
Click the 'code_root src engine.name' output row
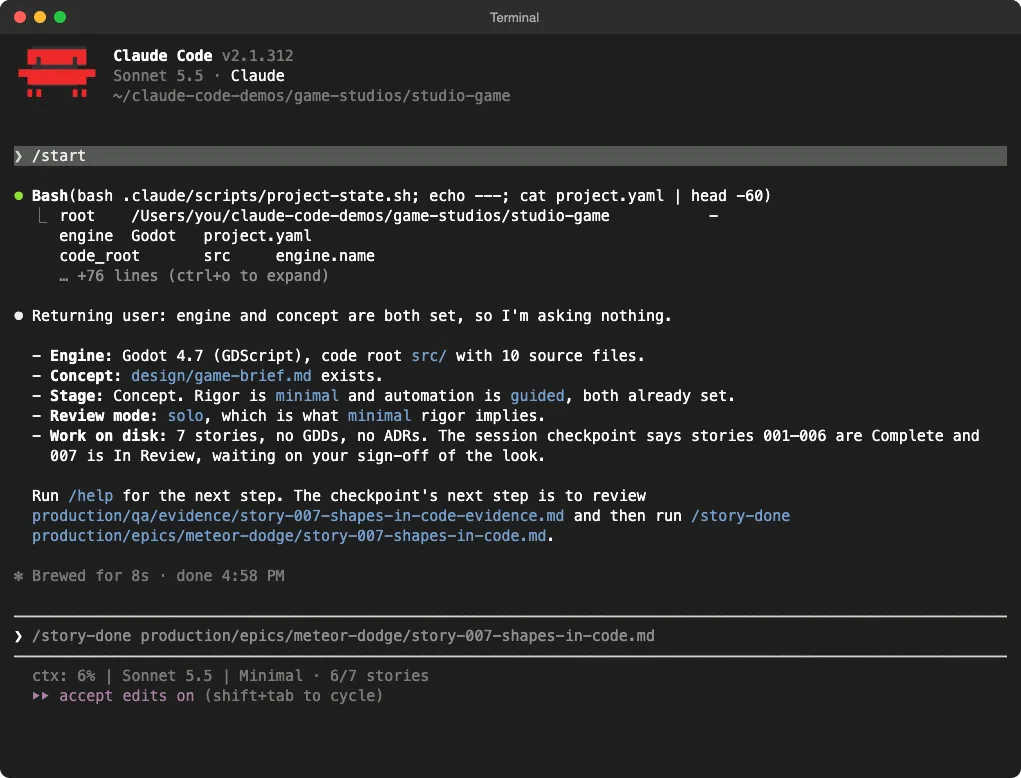tap(217, 257)
